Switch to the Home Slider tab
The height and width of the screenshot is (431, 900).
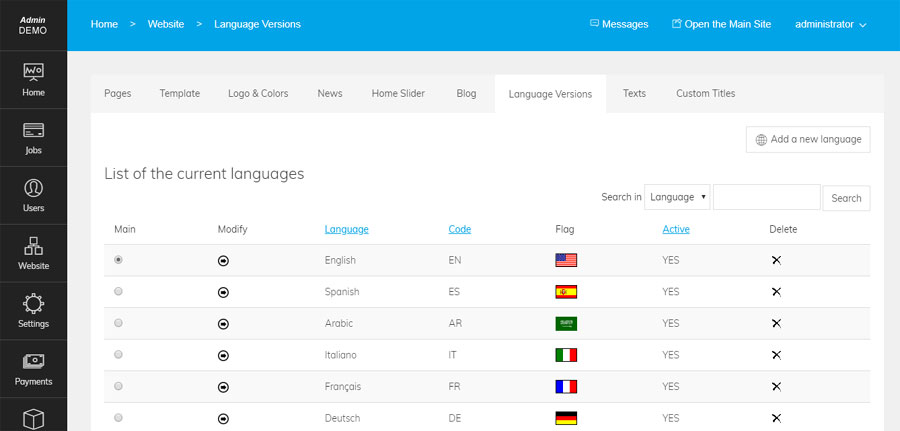[x=398, y=94]
